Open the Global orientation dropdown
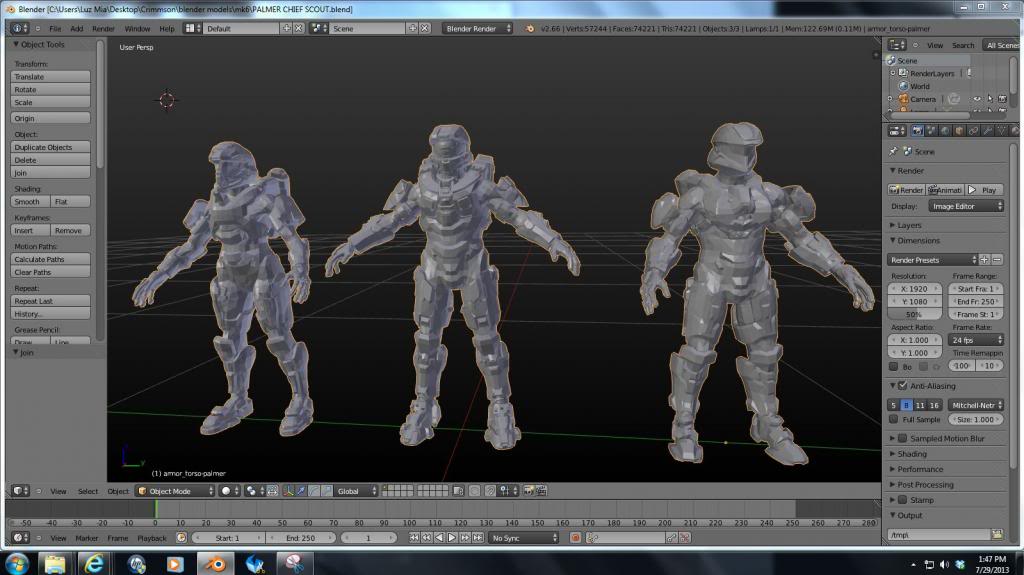The width and height of the screenshot is (1024, 575). pos(356,491)
